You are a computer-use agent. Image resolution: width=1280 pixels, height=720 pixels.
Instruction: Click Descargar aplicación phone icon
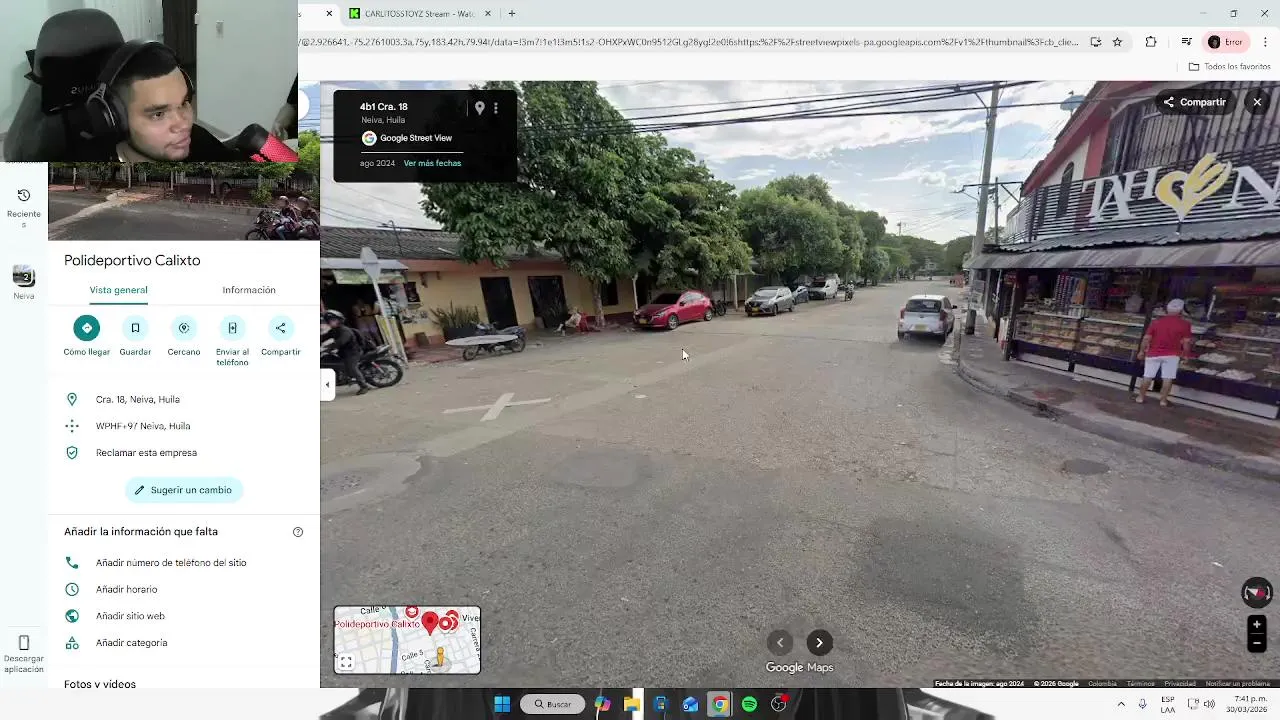24,643
